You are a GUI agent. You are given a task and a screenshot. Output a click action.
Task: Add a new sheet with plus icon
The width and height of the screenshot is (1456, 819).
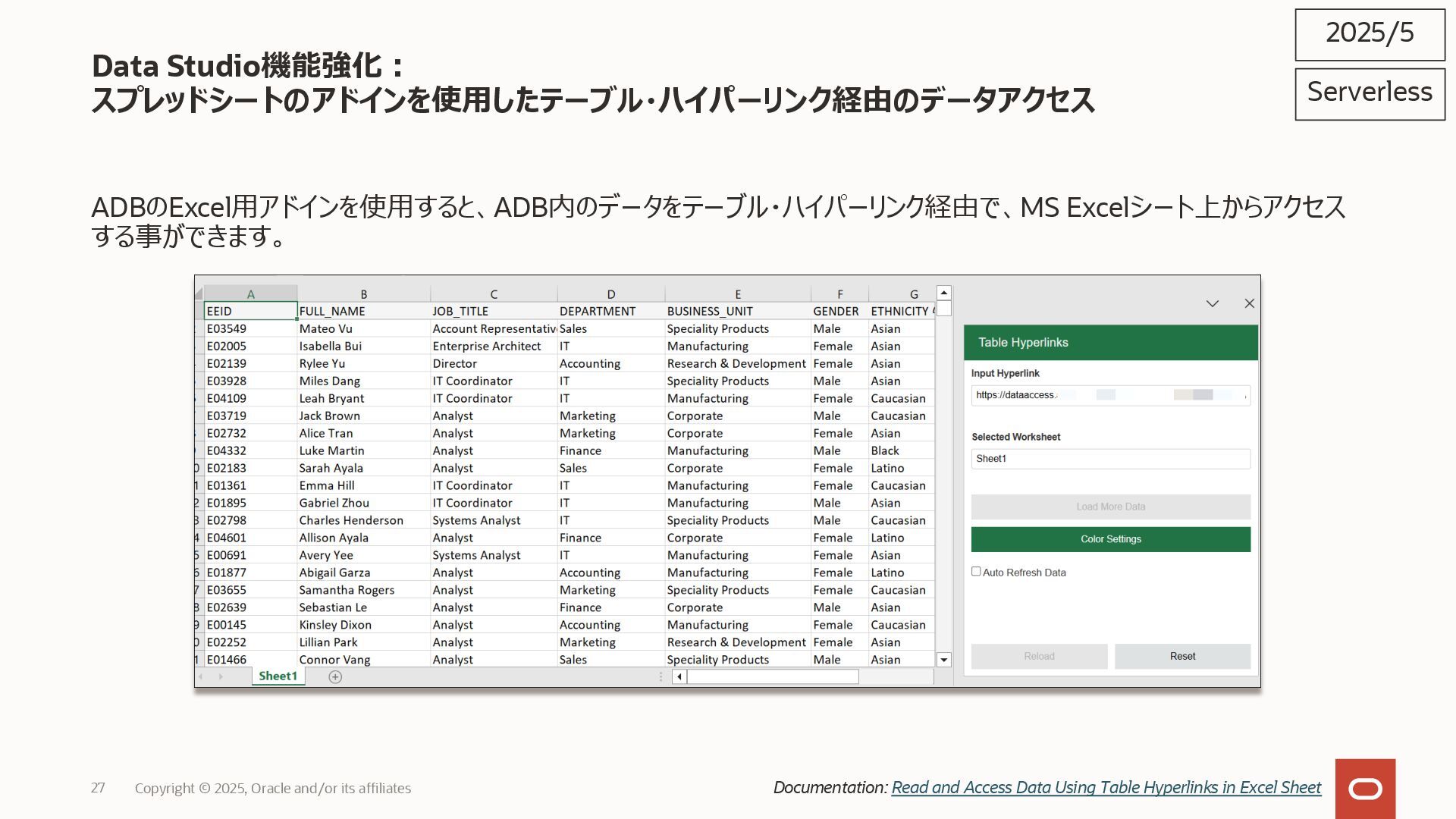click(x=335, y=677)
